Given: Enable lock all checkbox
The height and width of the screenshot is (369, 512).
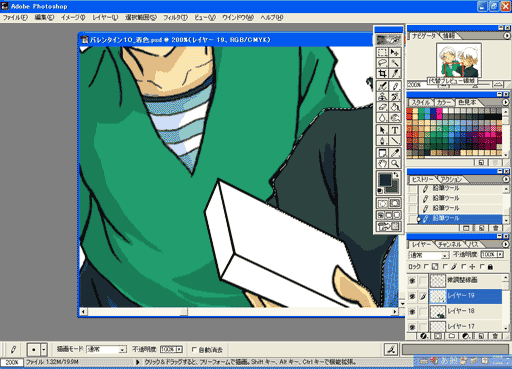Looking at the screenshot, I should (x=482, y=267).
